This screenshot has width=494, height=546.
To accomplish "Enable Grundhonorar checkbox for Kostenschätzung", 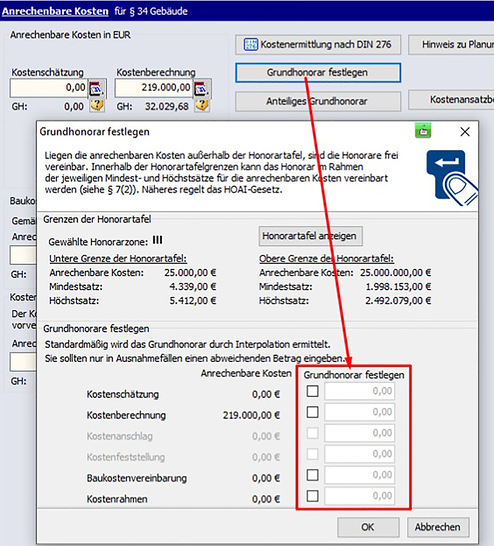I will (312, 391).
